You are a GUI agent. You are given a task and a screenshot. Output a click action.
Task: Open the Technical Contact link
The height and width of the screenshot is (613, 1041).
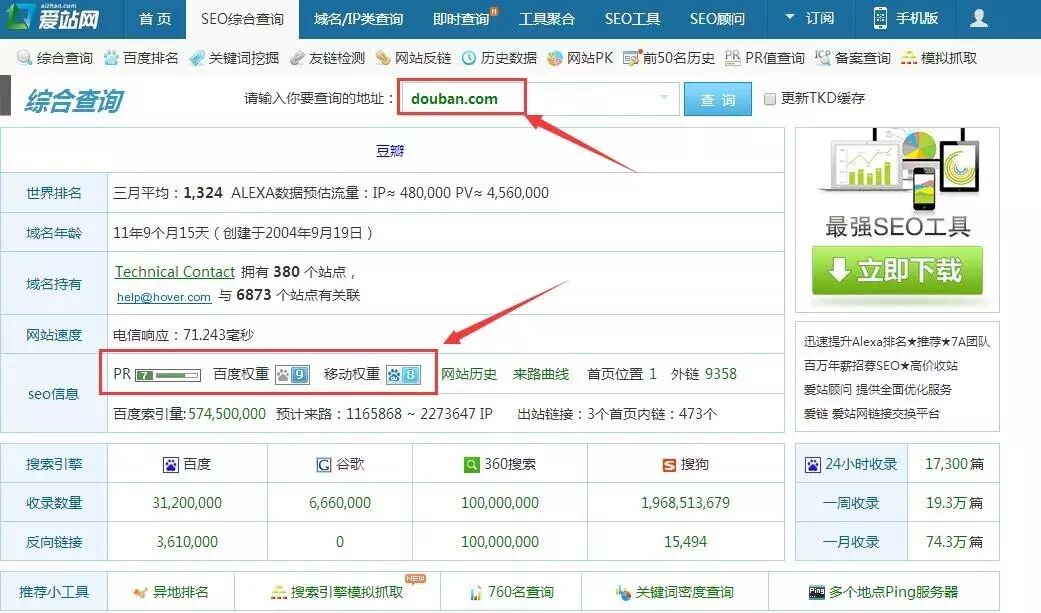tap(175, 272)
